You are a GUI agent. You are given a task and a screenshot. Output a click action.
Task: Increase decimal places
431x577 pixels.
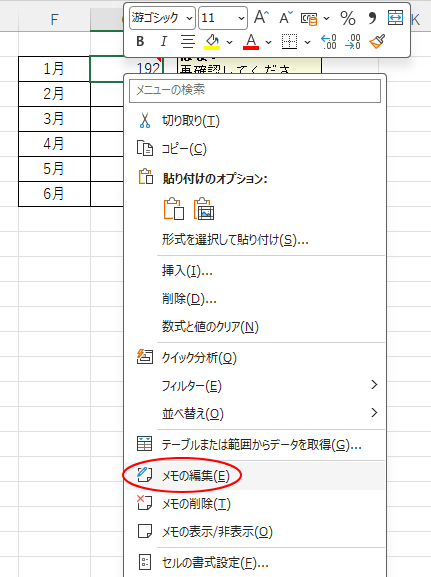point(329,42)
